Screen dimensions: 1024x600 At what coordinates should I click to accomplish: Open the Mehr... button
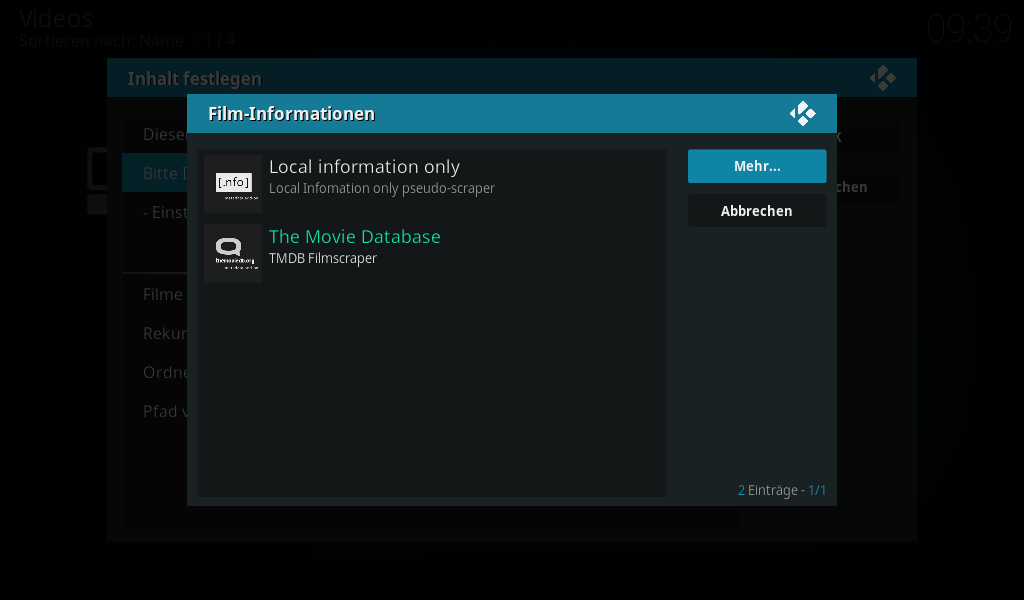click(x=757, y=166)
